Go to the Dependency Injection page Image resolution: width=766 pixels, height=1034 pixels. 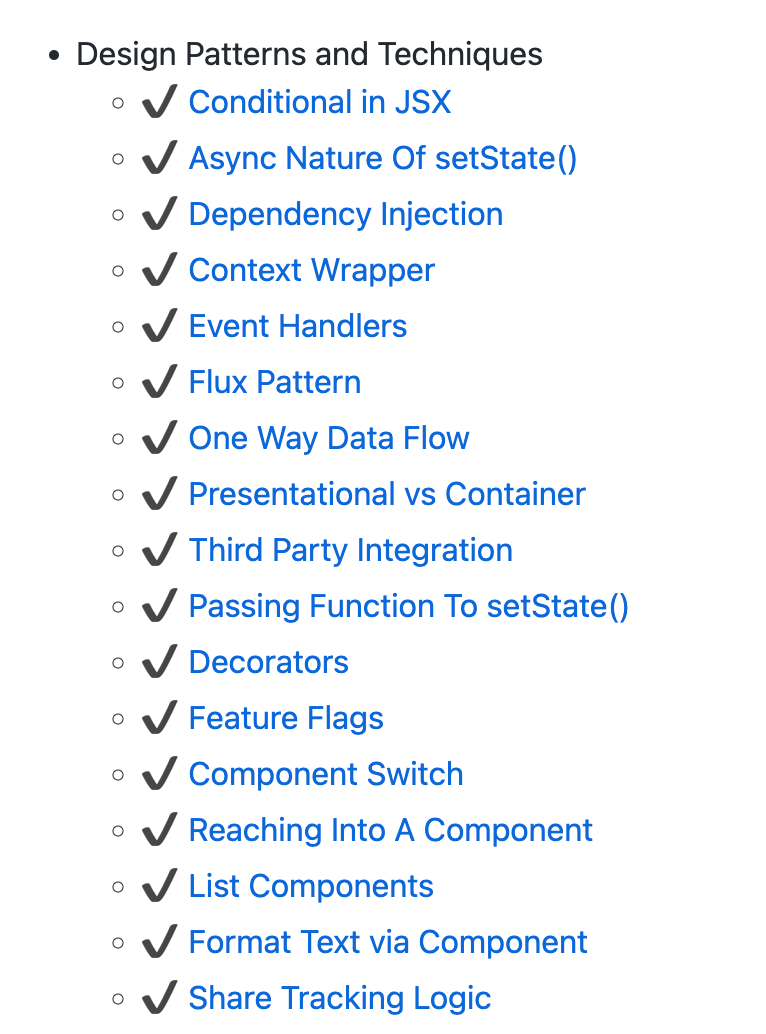(x=345, y=214)
